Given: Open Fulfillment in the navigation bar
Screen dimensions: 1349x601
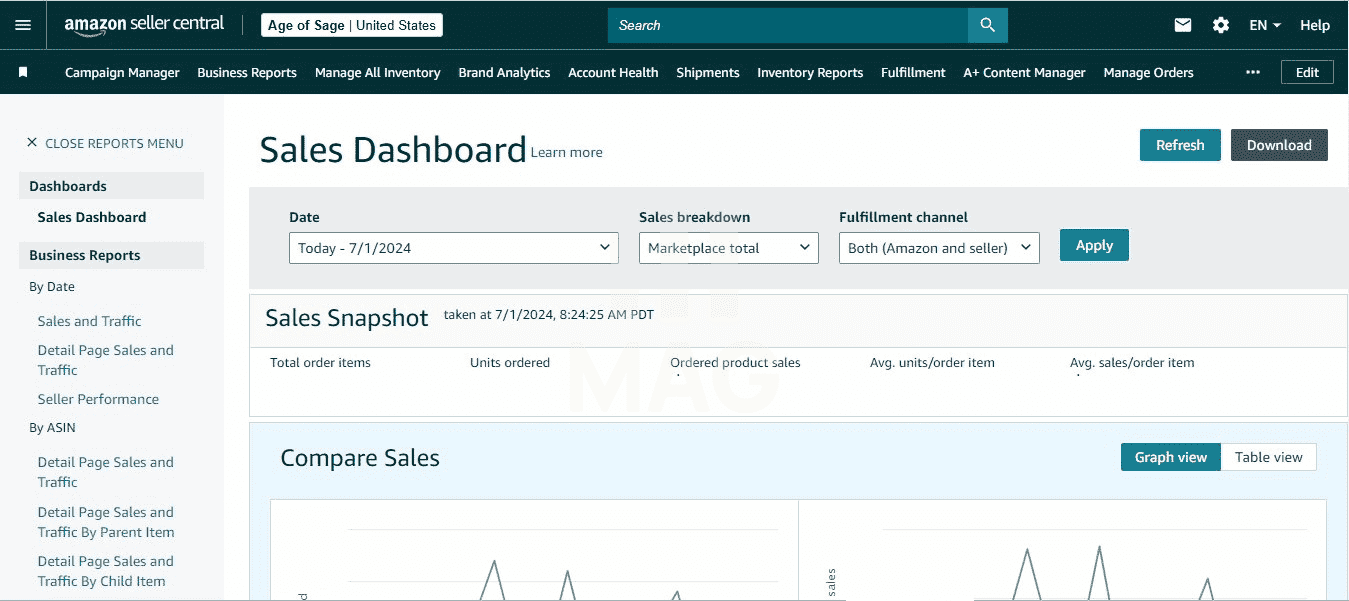Looking at the screenshot, I should point(913,72).
